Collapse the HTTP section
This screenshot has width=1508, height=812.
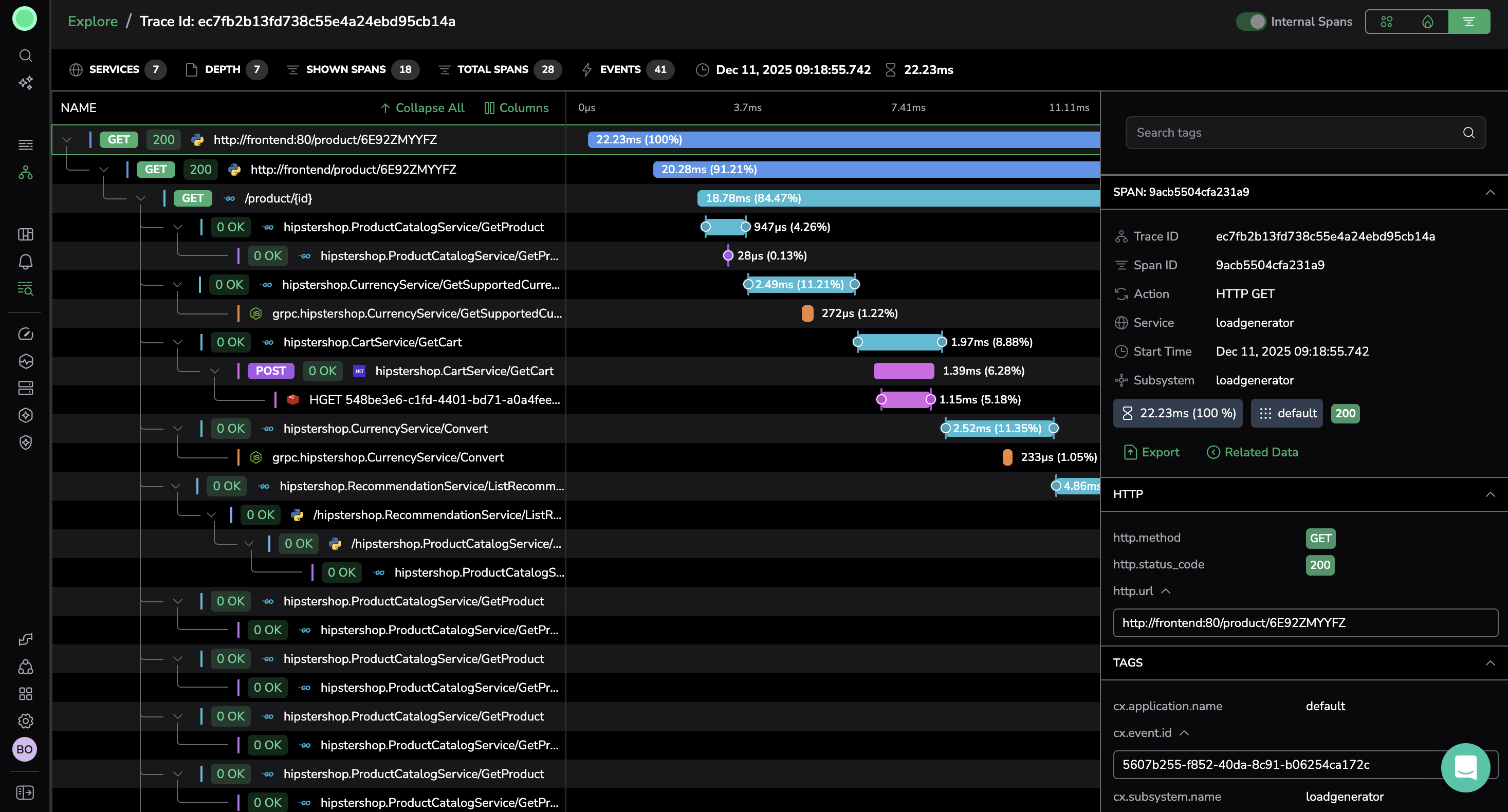(1490, 494)
